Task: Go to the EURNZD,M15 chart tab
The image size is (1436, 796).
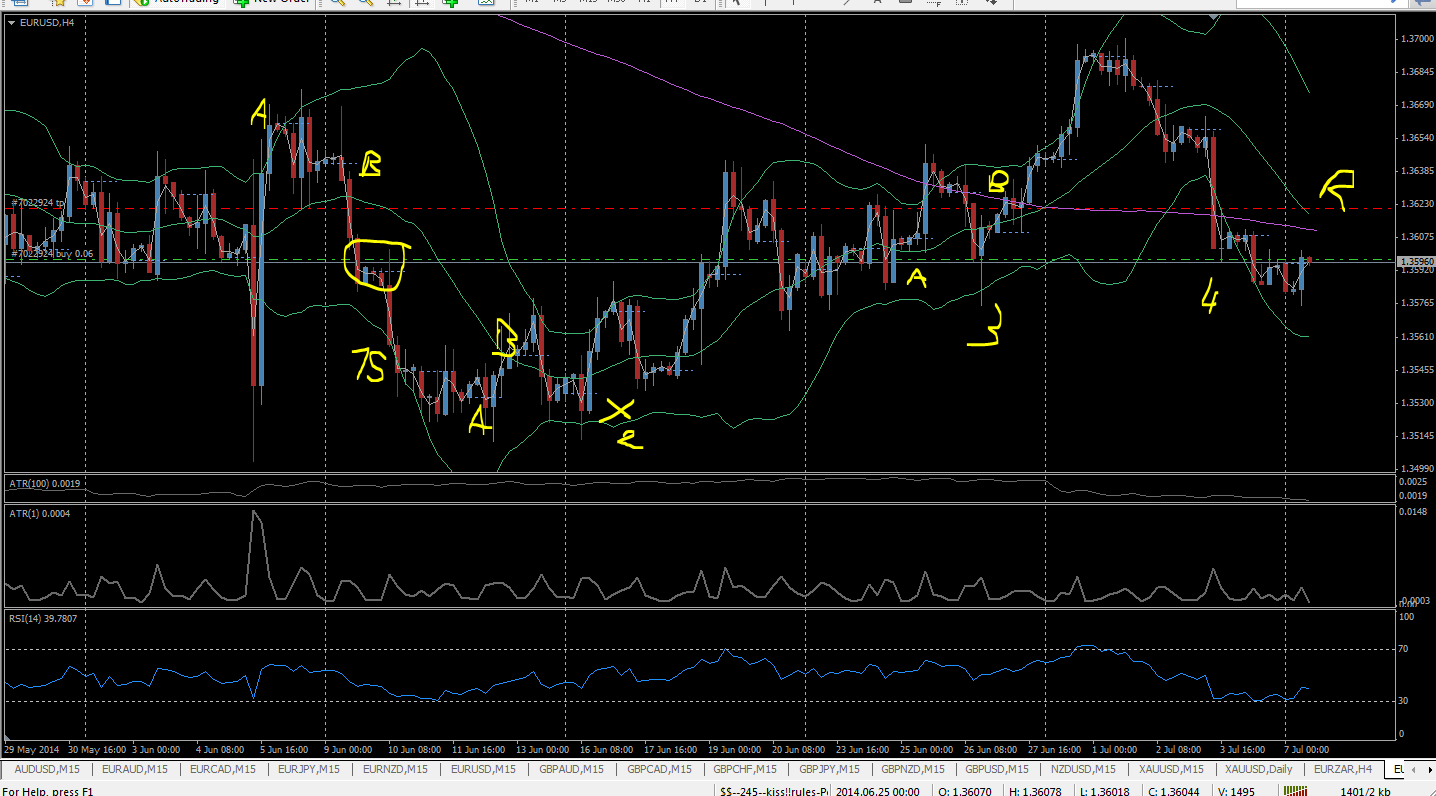Action: tap(396, 769)
